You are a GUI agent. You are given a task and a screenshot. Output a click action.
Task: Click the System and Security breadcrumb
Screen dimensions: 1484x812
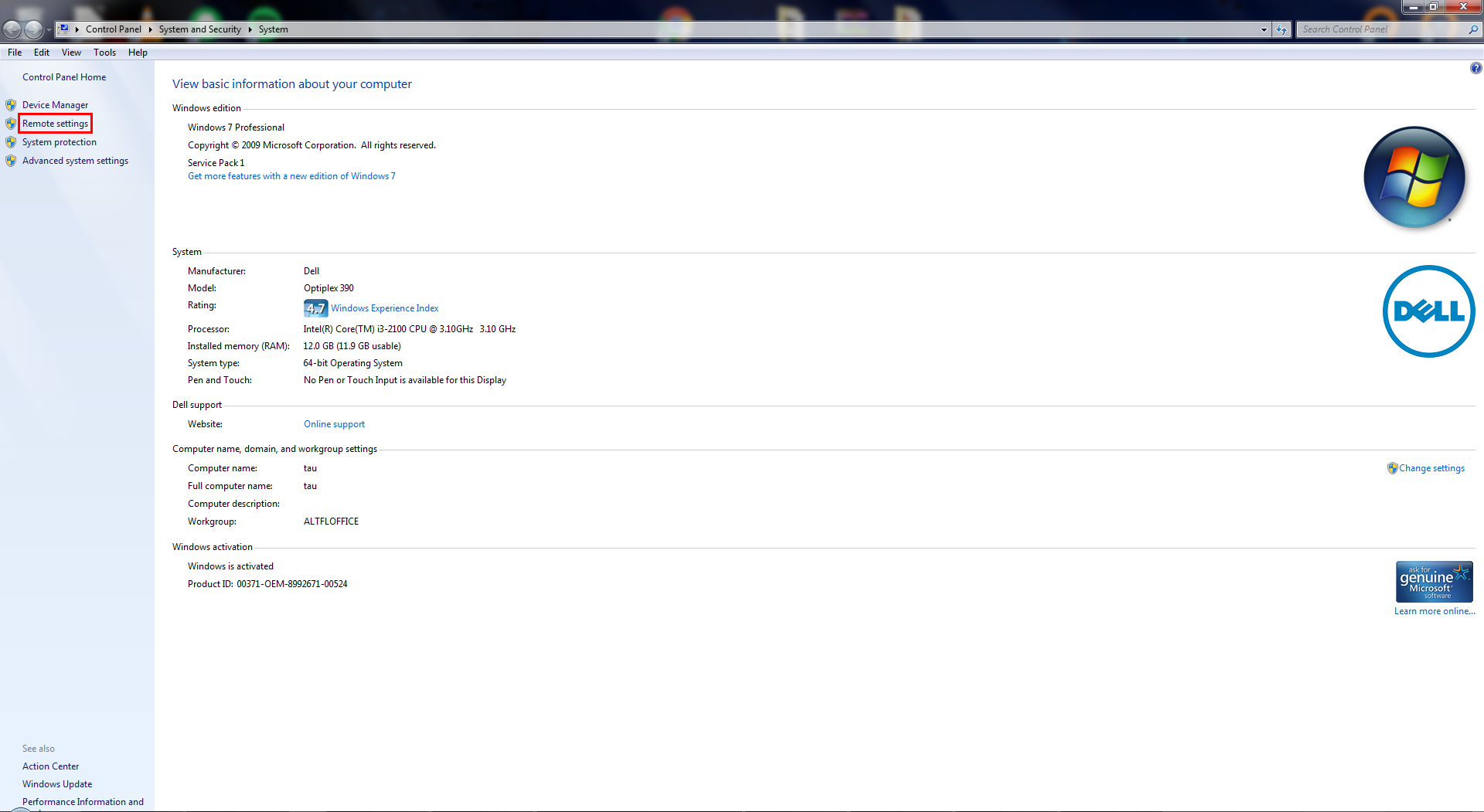click(200, 29)
